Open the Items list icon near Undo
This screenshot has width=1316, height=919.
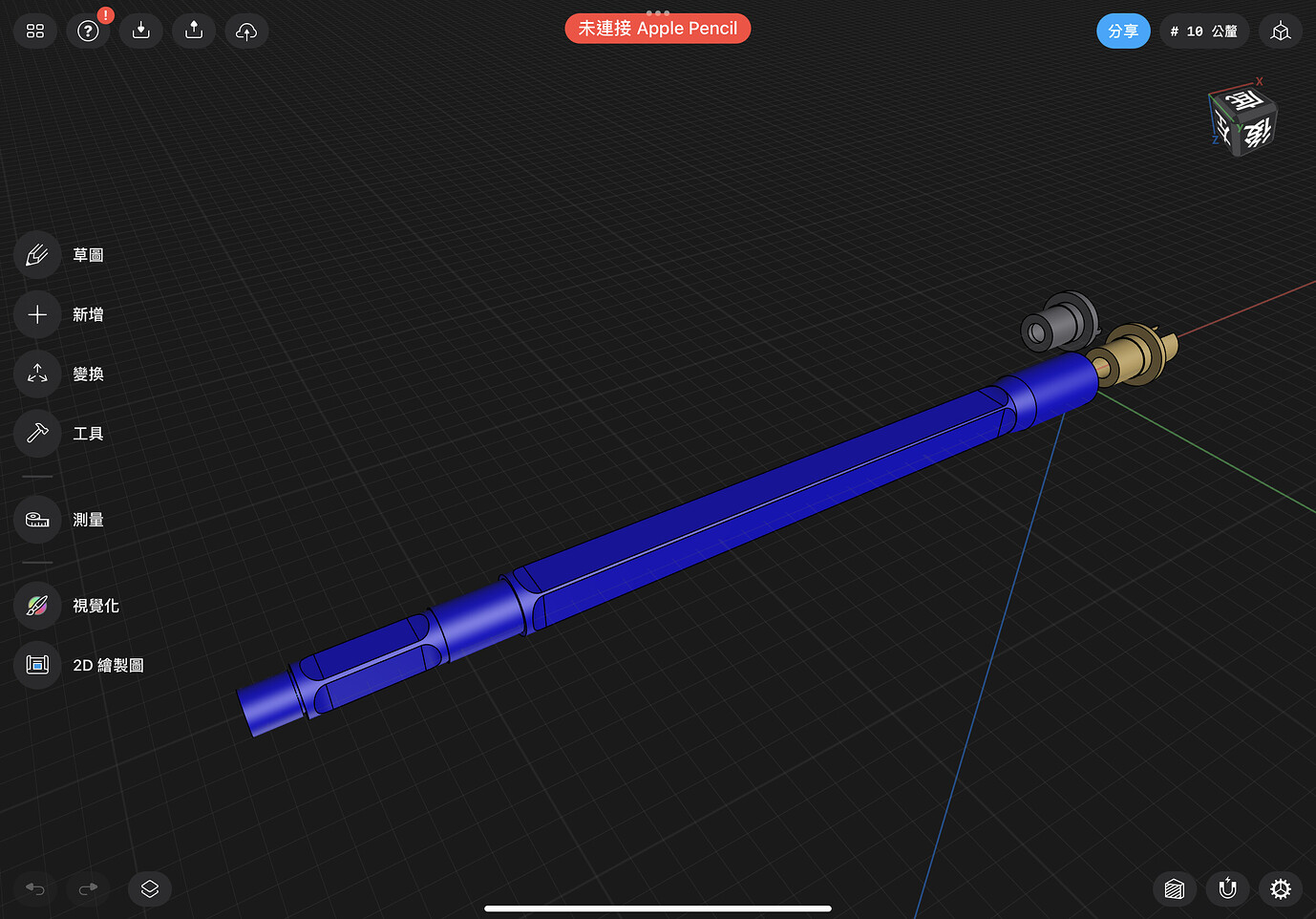[149, 888]
